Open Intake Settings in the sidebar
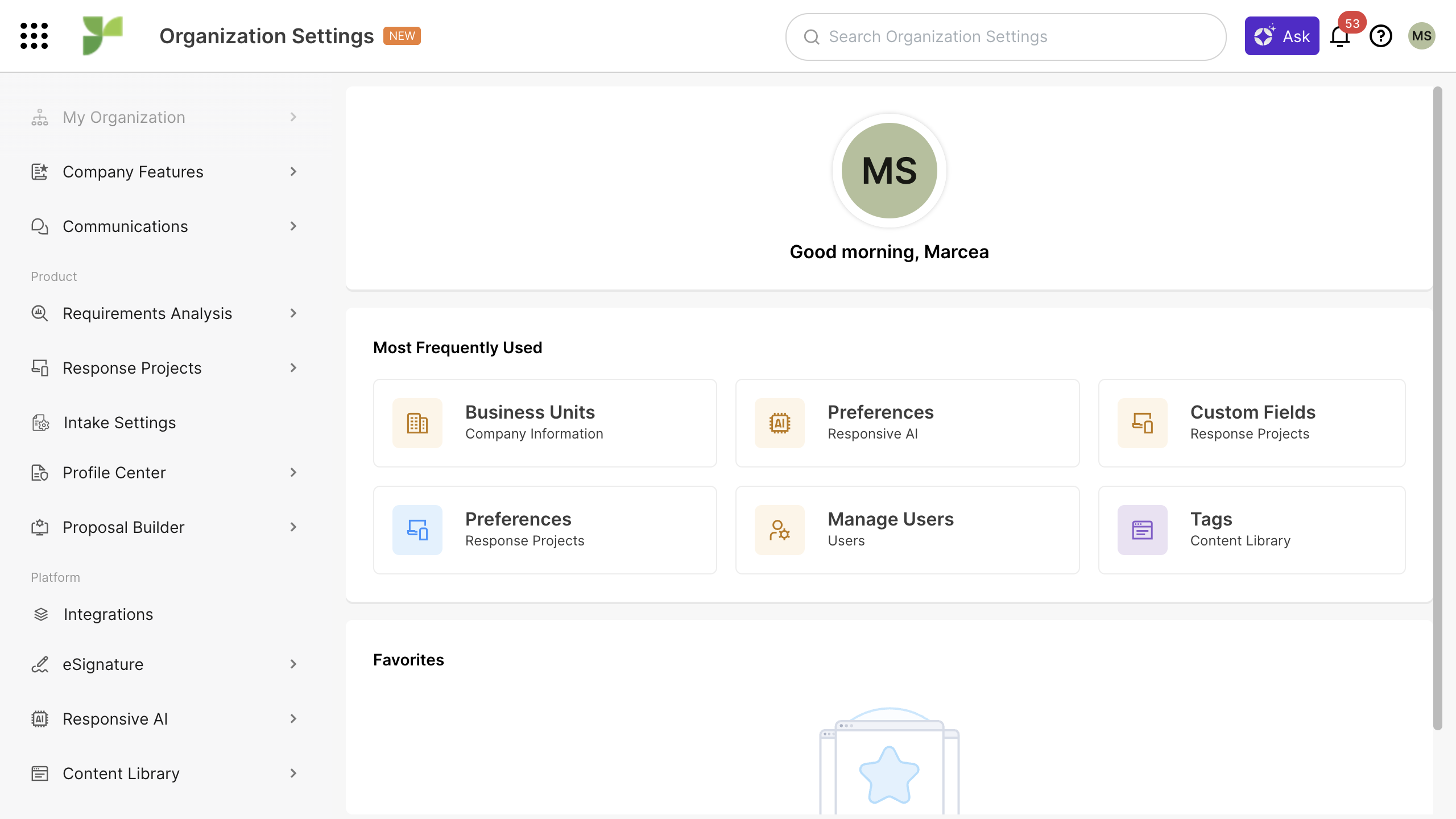The image size is (1456, 819). coord(119,423)
